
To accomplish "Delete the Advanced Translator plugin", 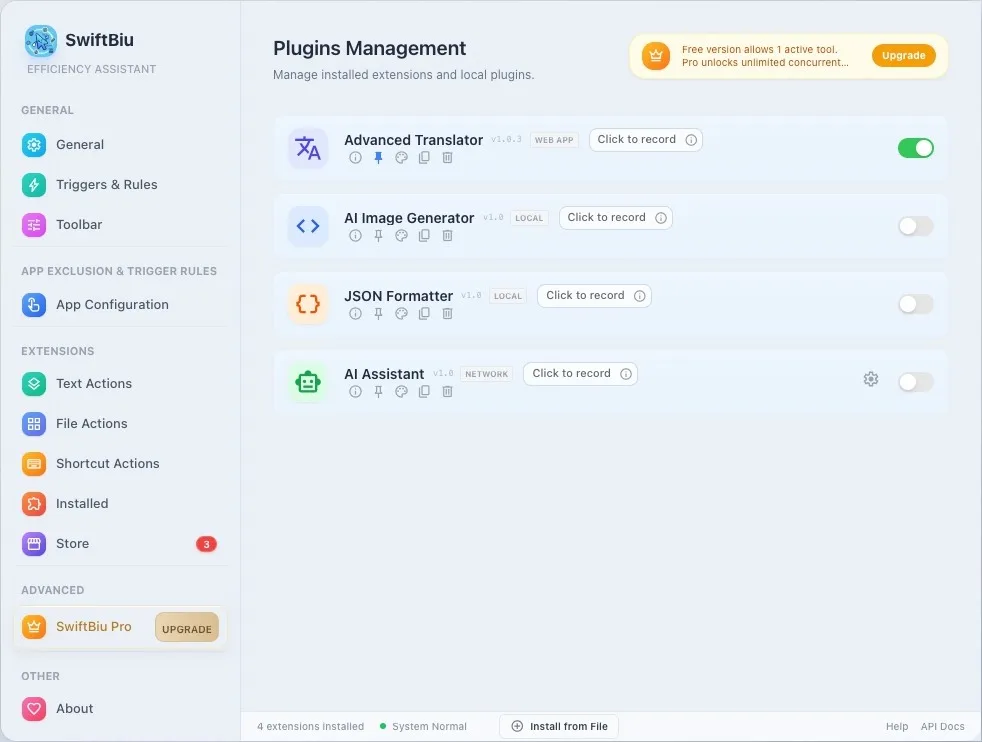I will [447, 158].
